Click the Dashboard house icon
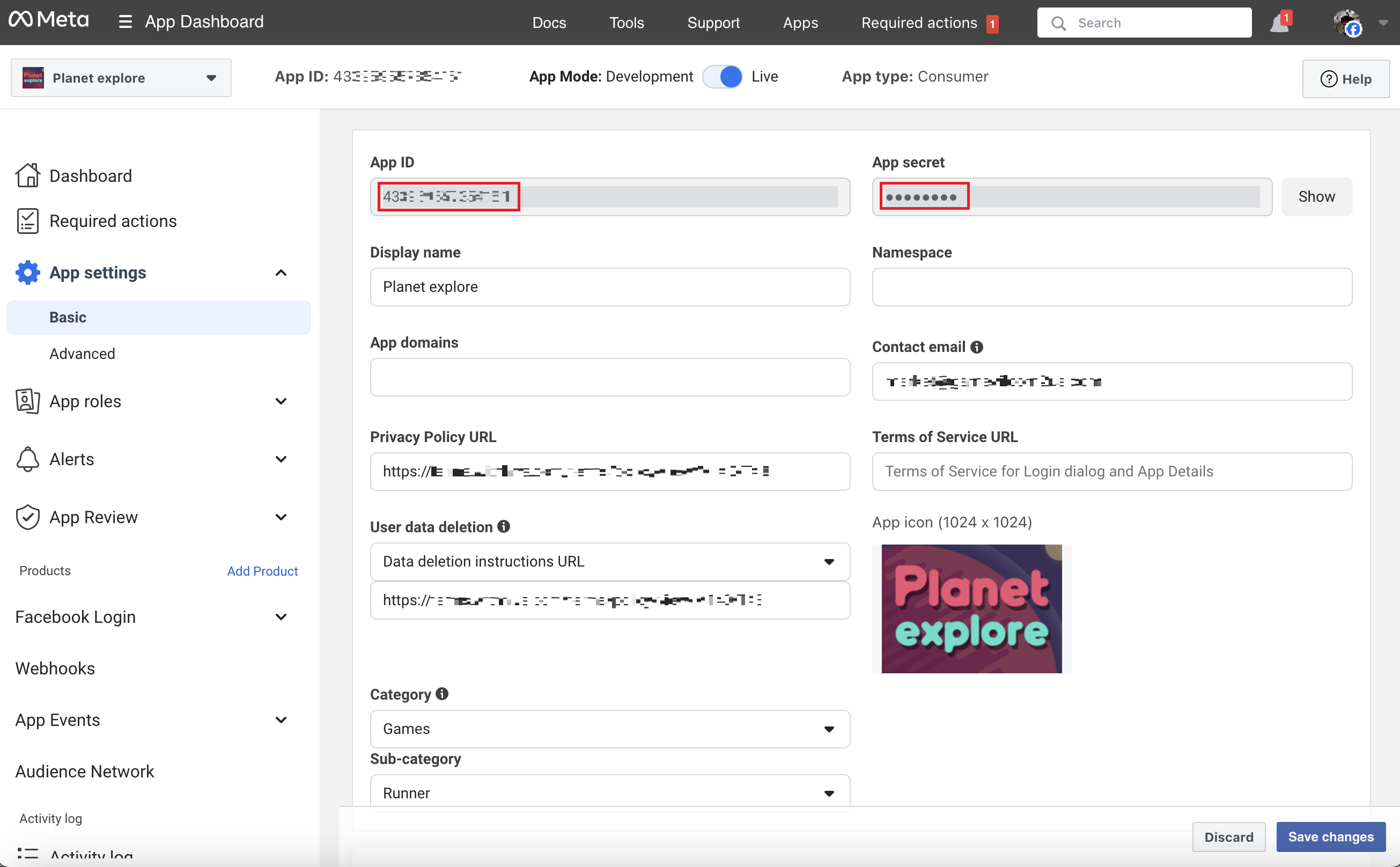This screenshot has width=1400, height=867. click(27, 175)
